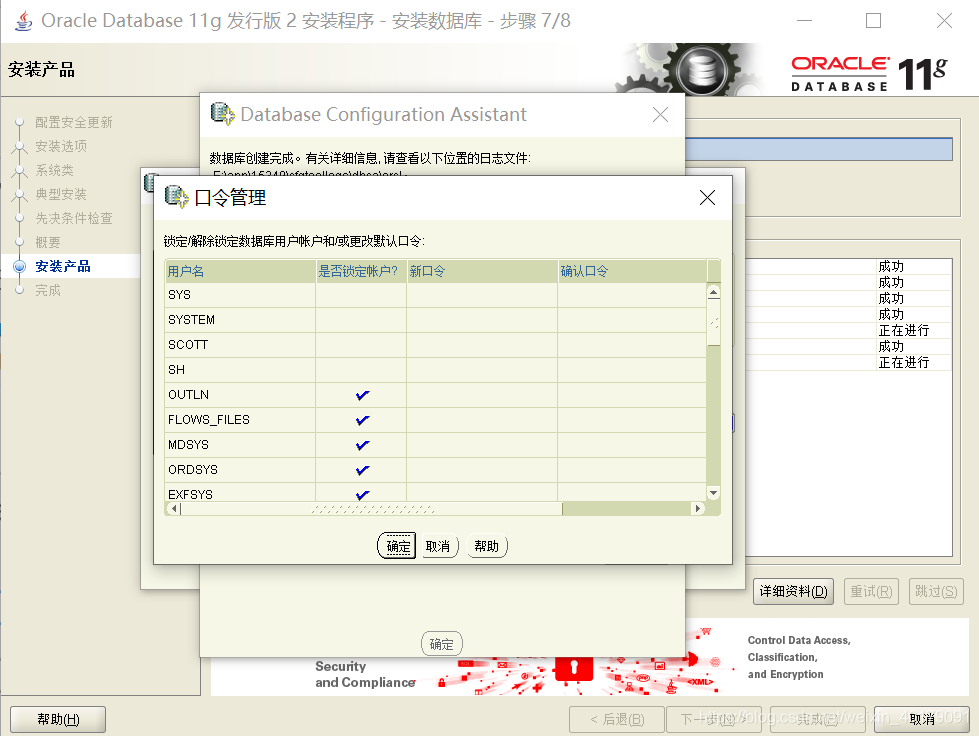
Task: Click the horizontal scrollbar thumb in user table
Action: (371, 509)
